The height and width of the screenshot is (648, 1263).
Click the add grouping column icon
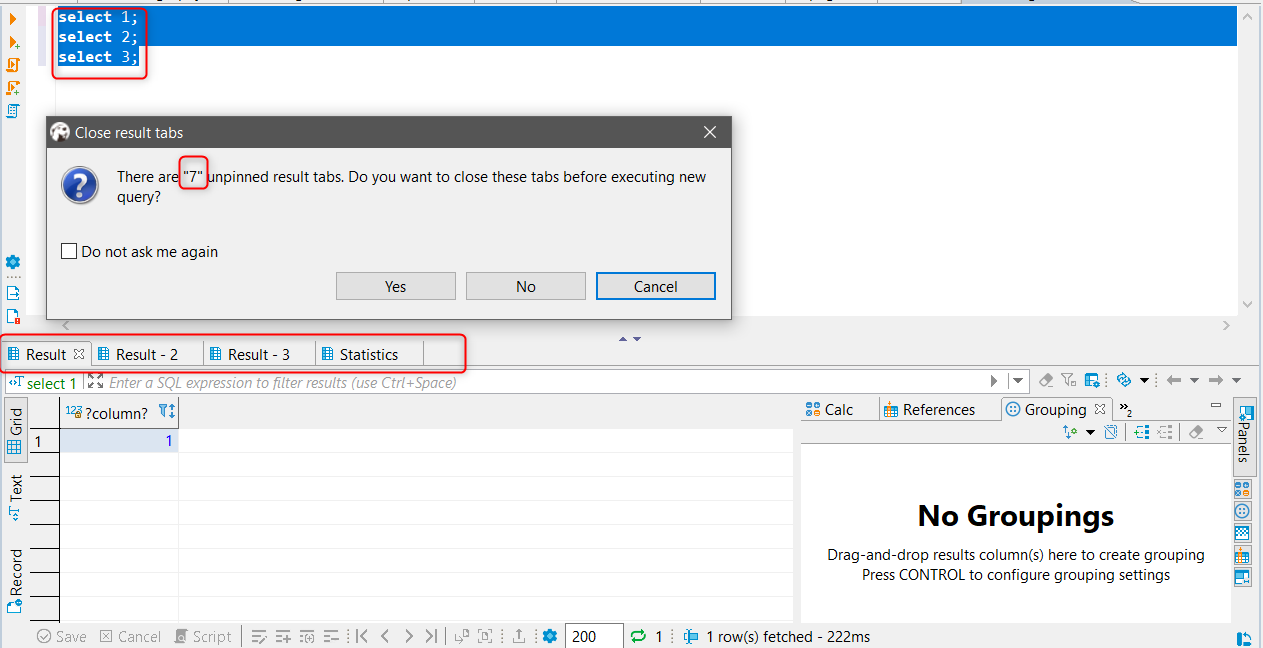(1141, 432)
